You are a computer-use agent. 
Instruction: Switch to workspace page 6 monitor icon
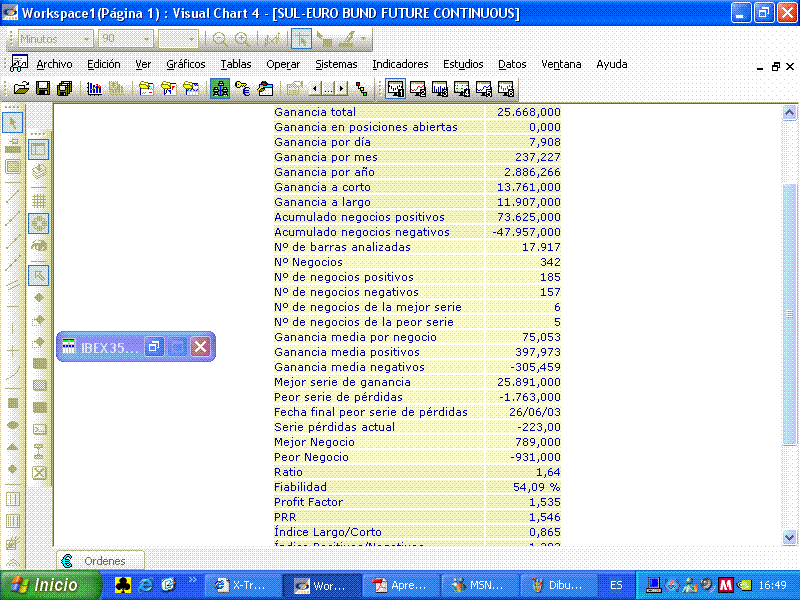coord(506,89)
